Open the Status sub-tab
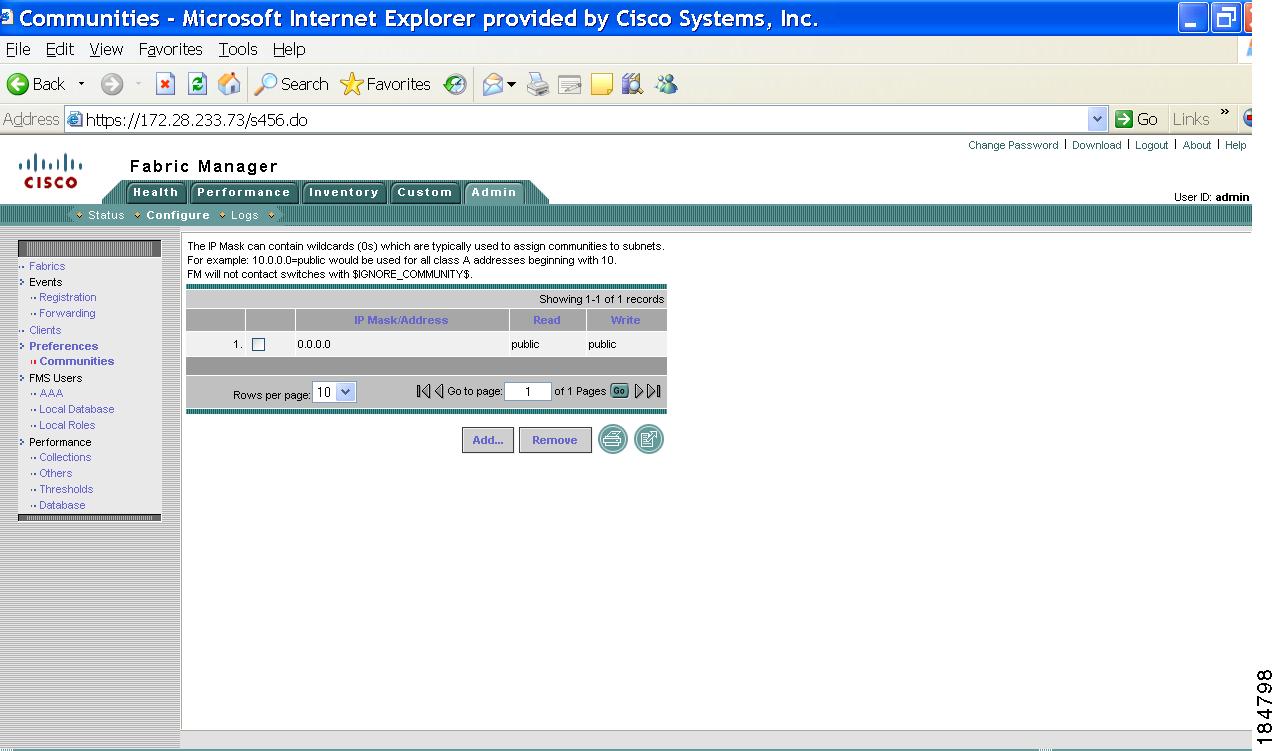Image resolution: width=1277 pixels, height=751 pixels. (106, 215)
